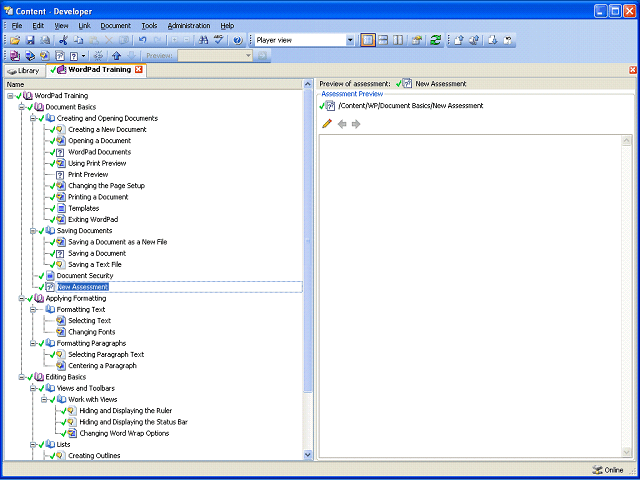
Task: Click the New Assessment name edit field
Action: click(x=180, y=287)
